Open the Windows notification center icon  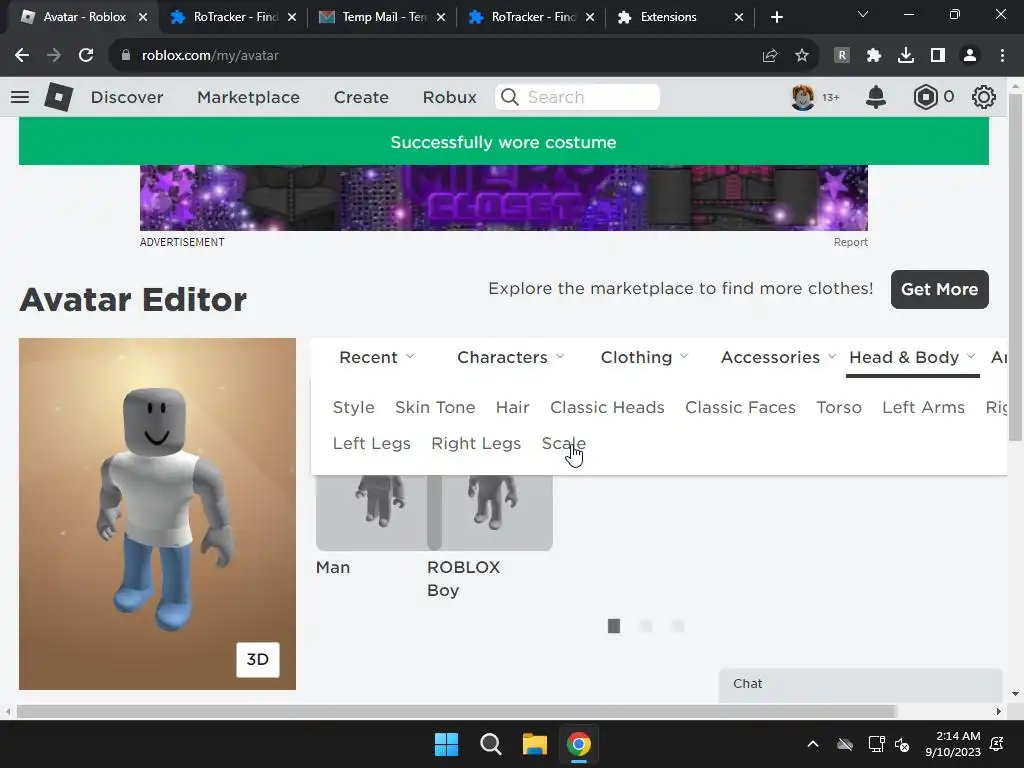point(997,744)
